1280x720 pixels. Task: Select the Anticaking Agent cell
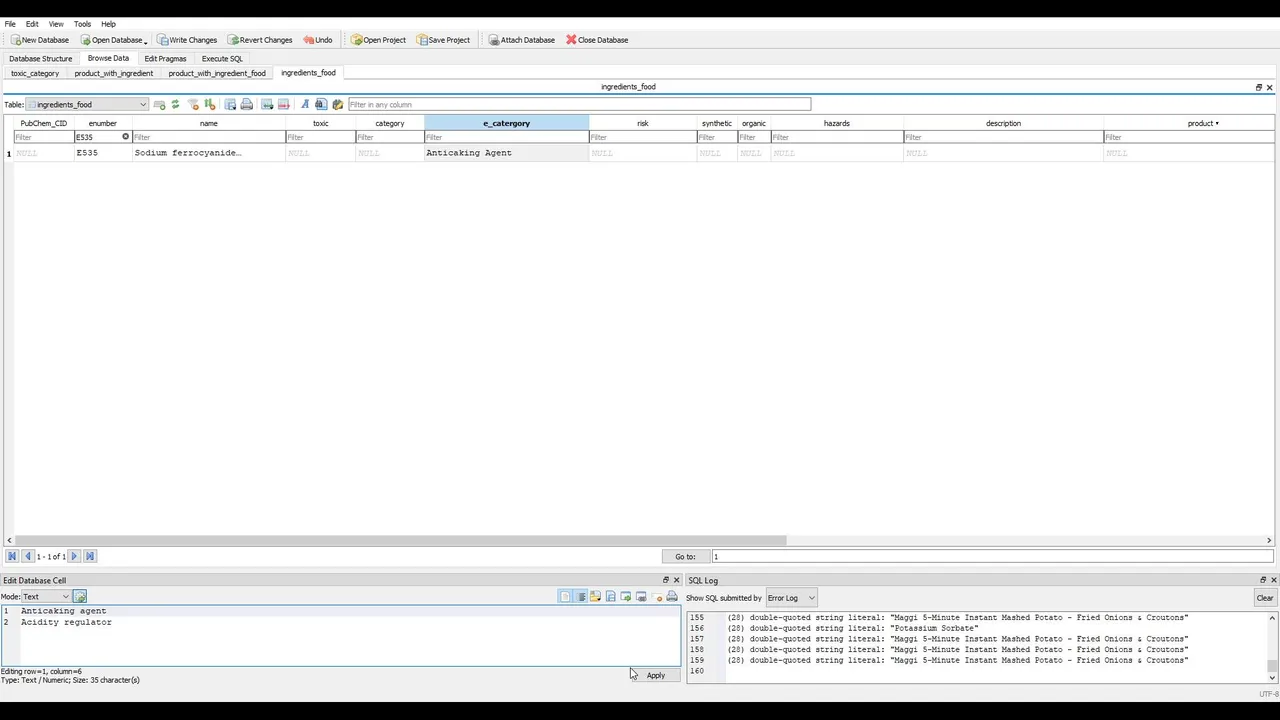click(x=506, y=153)
